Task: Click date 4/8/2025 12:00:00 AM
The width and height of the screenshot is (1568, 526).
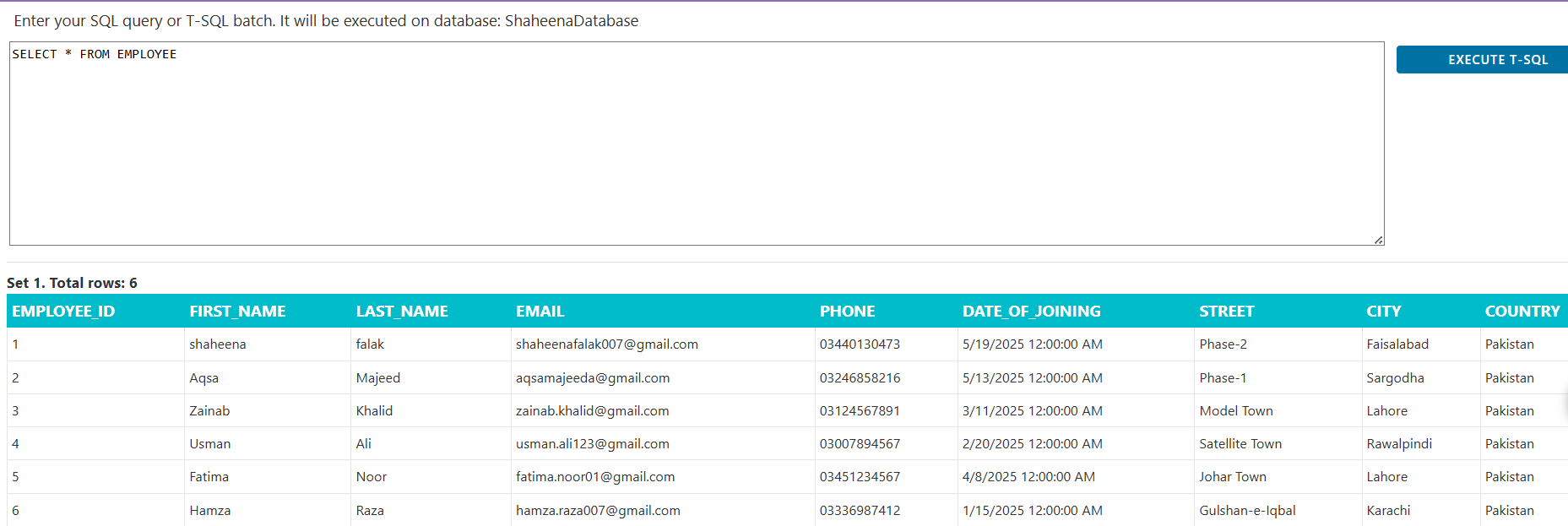Action: click(1028, 477)
